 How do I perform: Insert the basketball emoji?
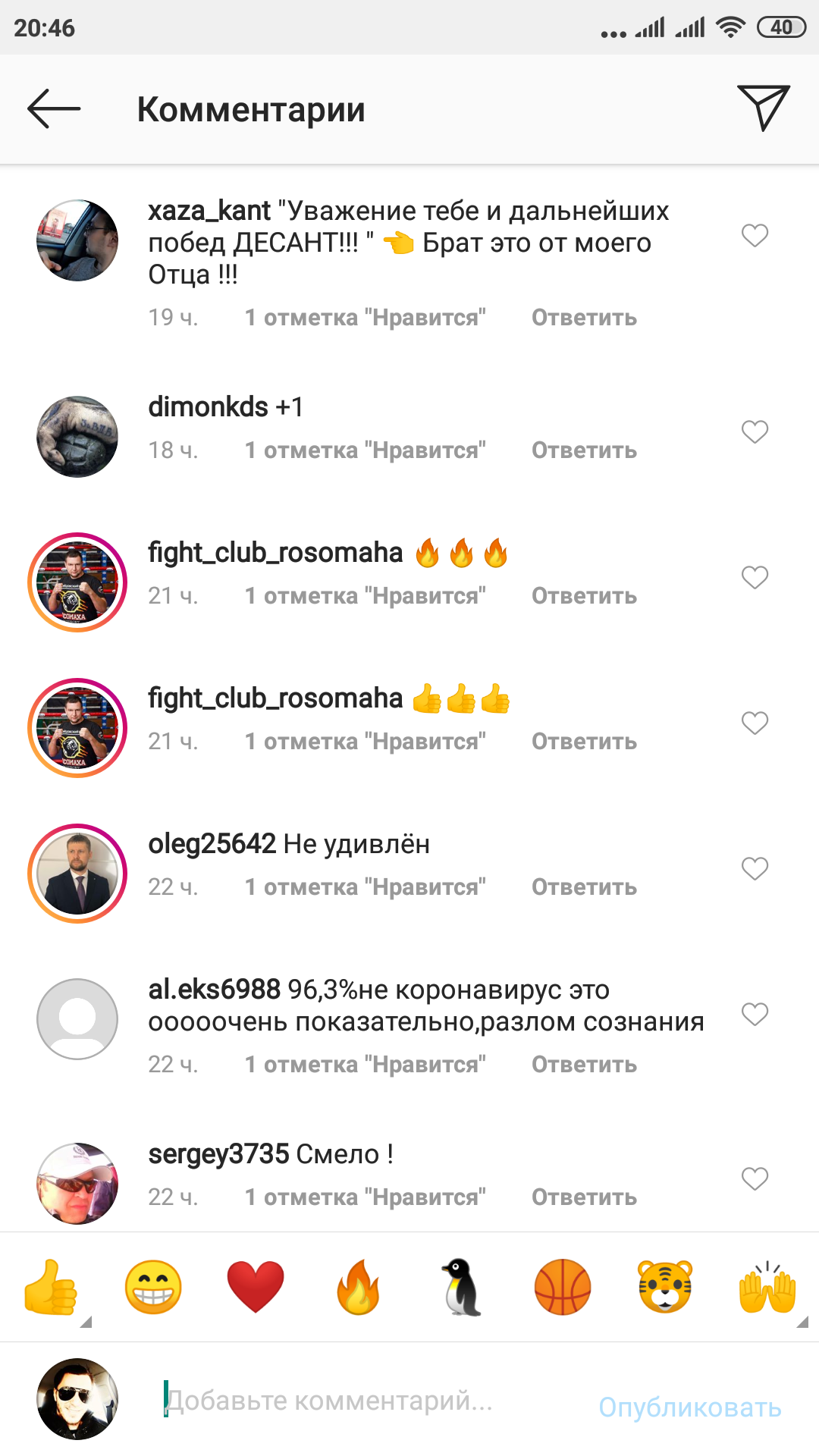coord(563,1287)
